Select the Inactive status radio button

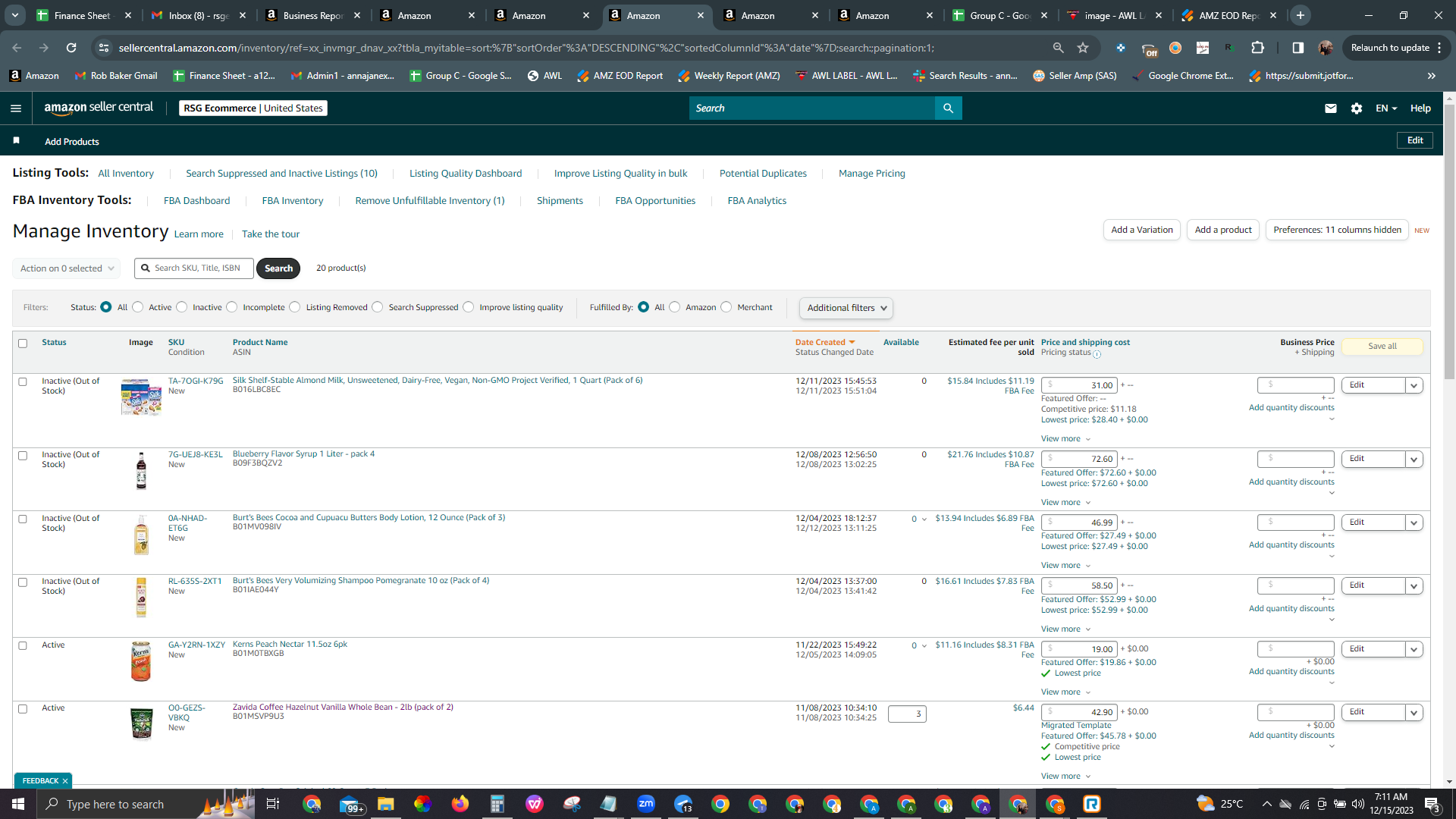182,307
